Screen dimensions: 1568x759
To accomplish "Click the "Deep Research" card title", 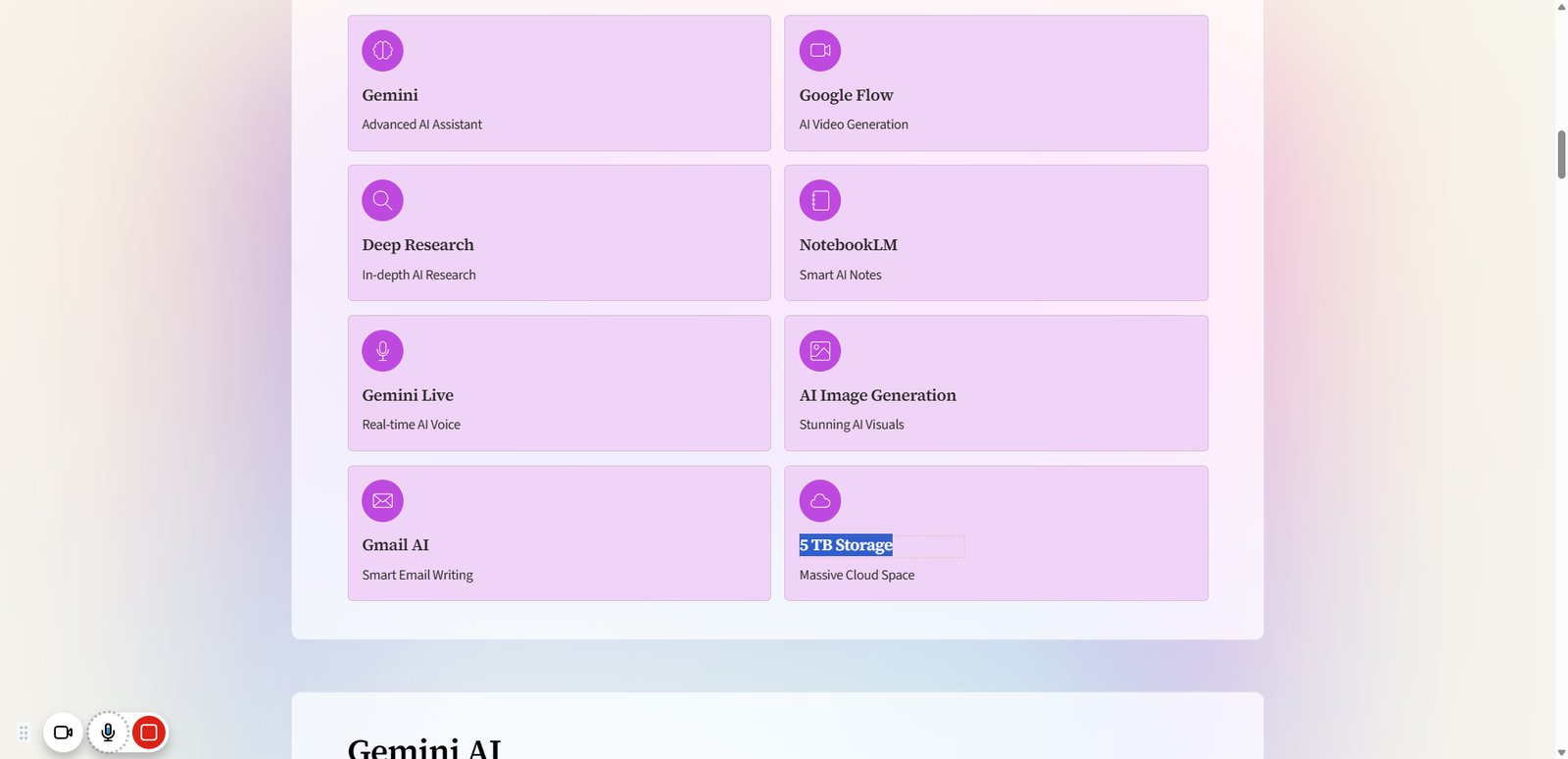I will click(x=418, y=245).
